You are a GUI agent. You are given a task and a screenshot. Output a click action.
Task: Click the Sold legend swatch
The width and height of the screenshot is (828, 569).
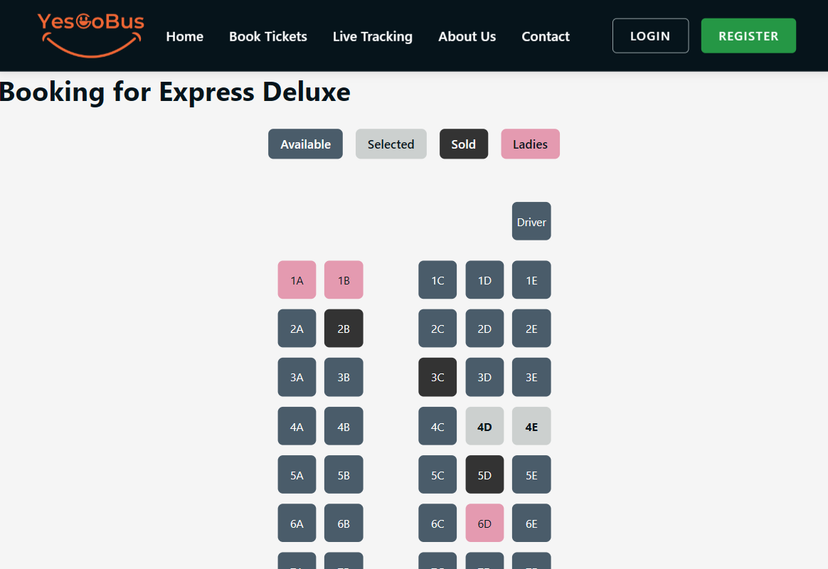(x=464, y=144)
